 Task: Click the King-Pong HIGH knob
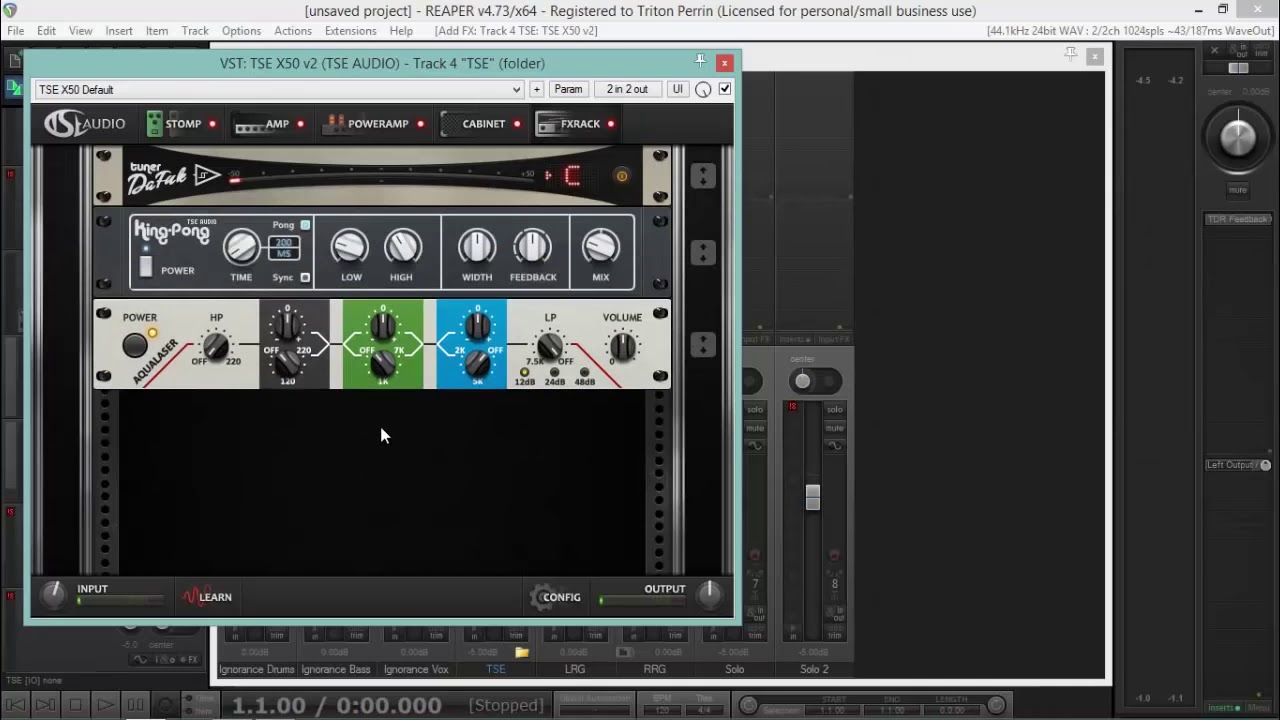pyautogui.click(x=402, y=246)
